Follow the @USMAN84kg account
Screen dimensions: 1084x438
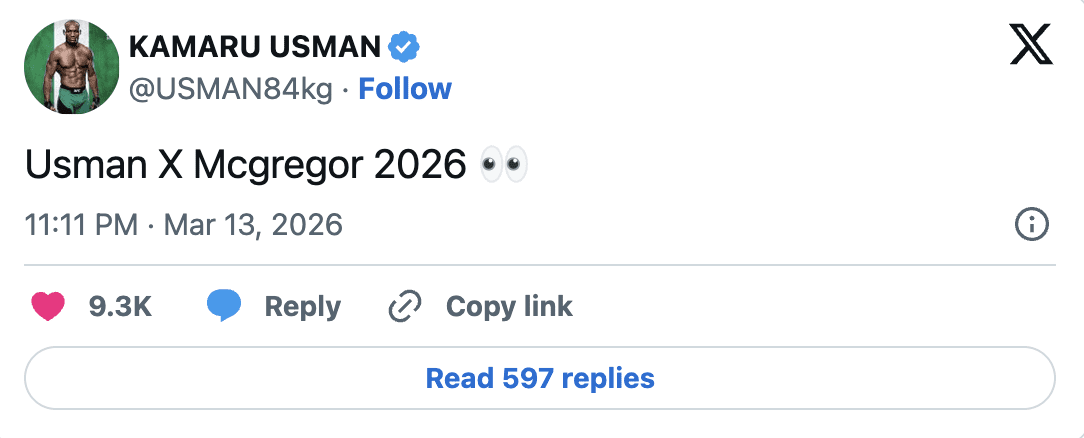(405, 89)
